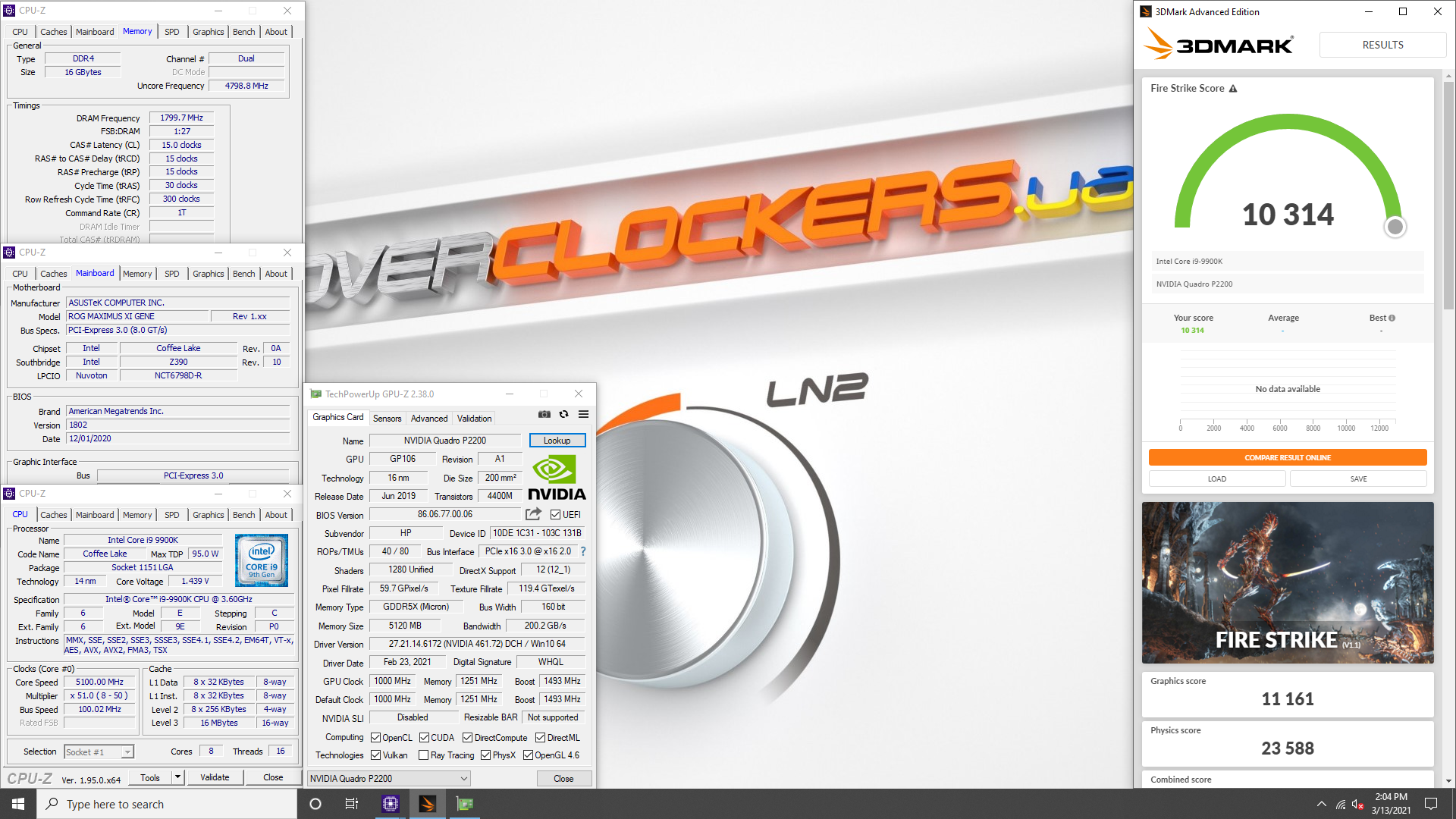
Task: Switch to the Validation tab in GPU-Z
Action: [475, 419]
